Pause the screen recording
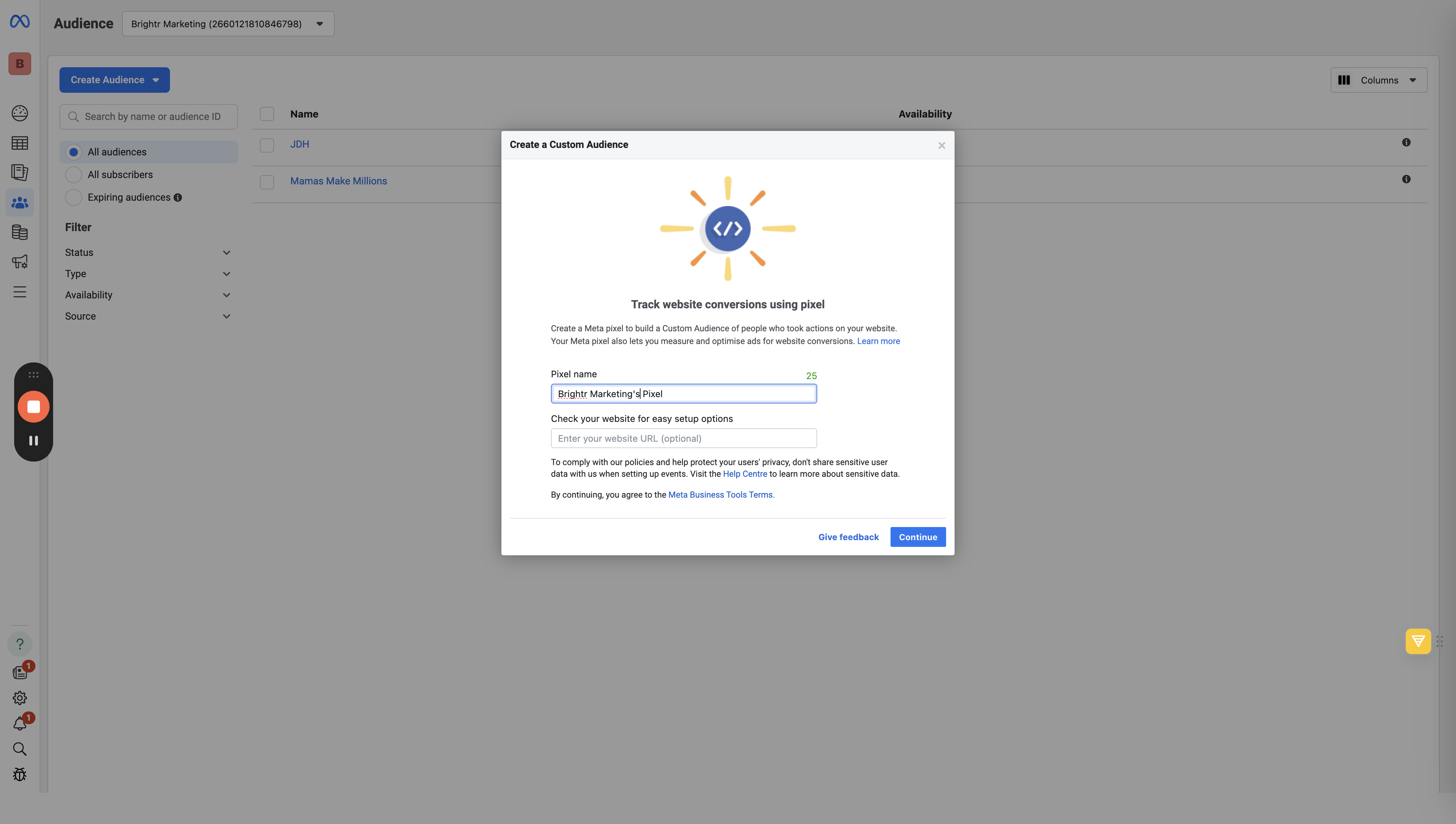Viewport: 1456px width, 824px height. 33,440
